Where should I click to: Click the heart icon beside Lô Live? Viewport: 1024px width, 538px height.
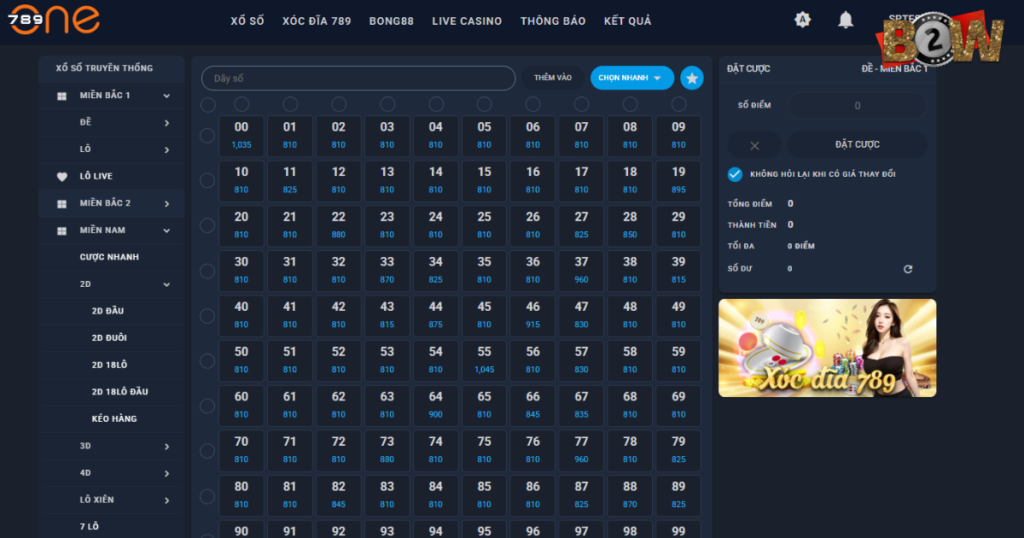[62, 176]
